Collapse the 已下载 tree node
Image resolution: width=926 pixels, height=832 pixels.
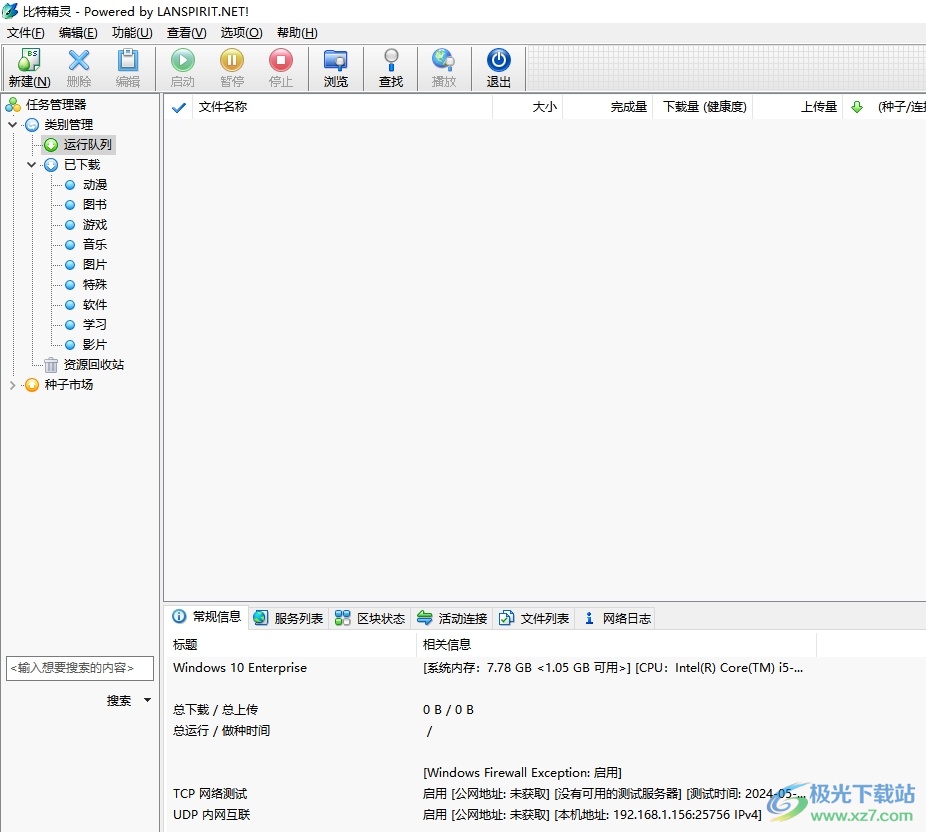(x=32, y=165)
